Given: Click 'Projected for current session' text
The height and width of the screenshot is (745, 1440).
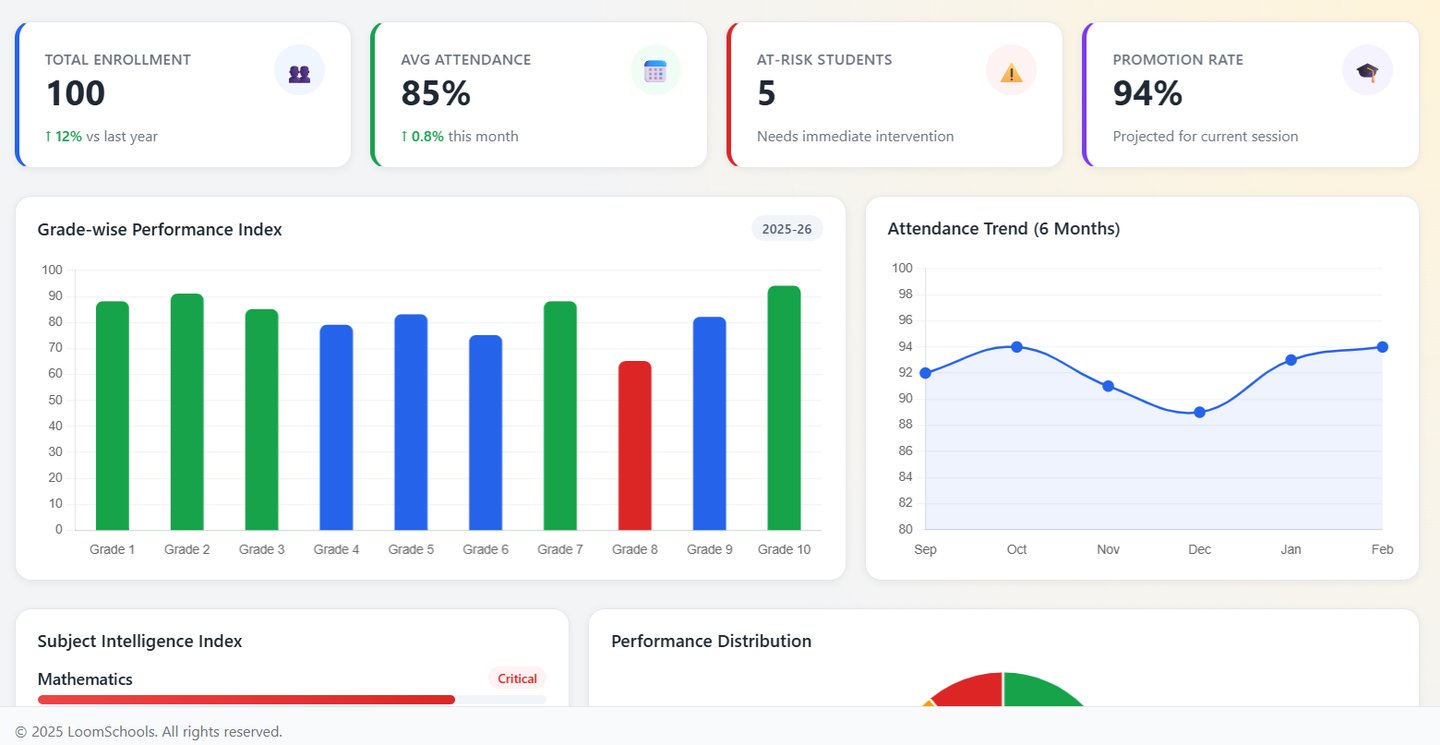Looking at the screenshot, I should click(x=1205, y=136).
